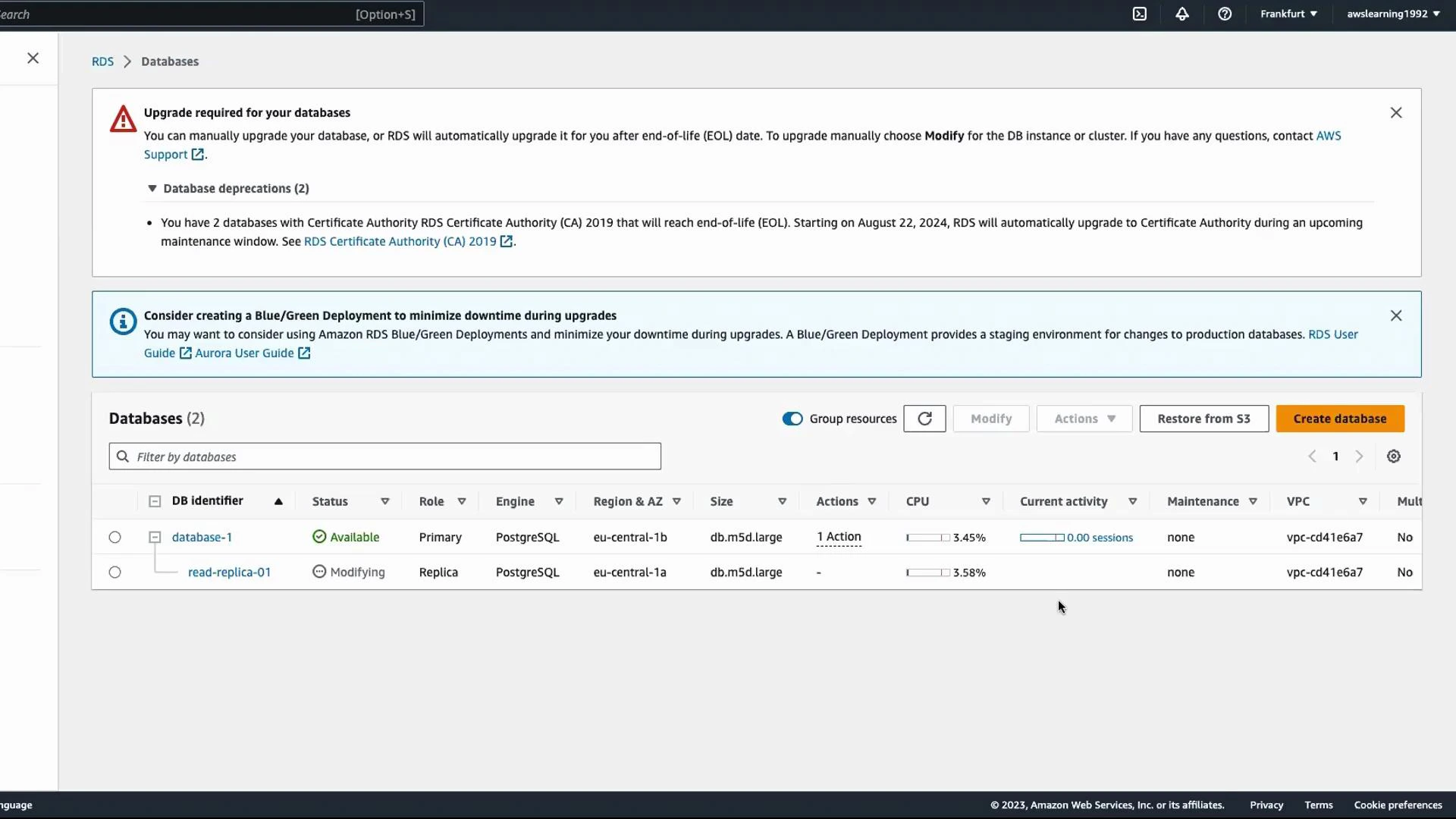Click the Create database button
The width and height of the screenshot is (1456, 819).
pos(1340,419)
